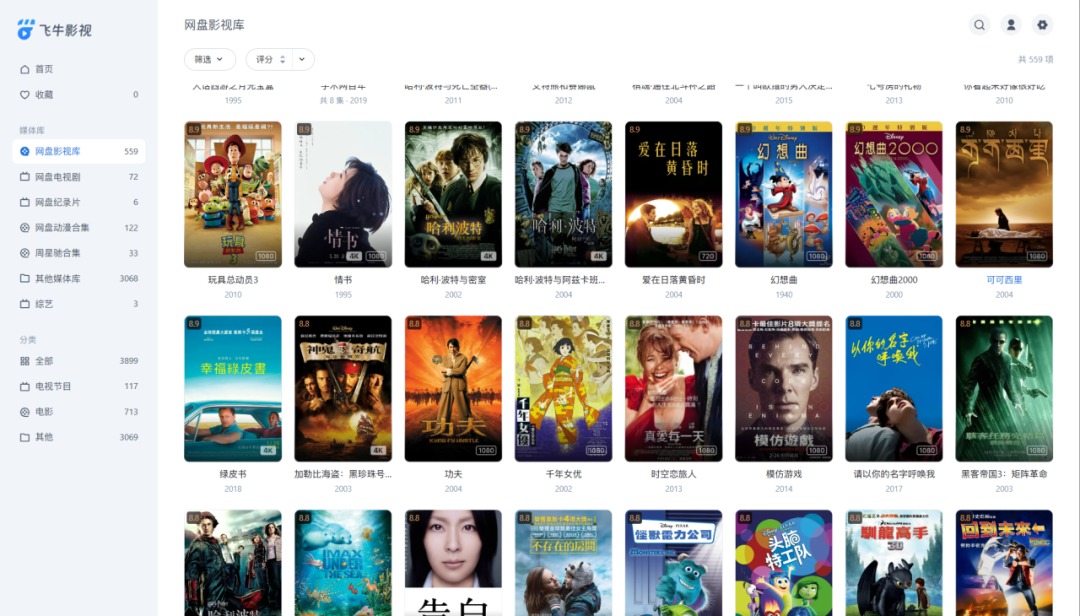Select 网盘动漫合集 library
Screen dimensions: 1080x616
pyautogui.click(x=79, y=227)
